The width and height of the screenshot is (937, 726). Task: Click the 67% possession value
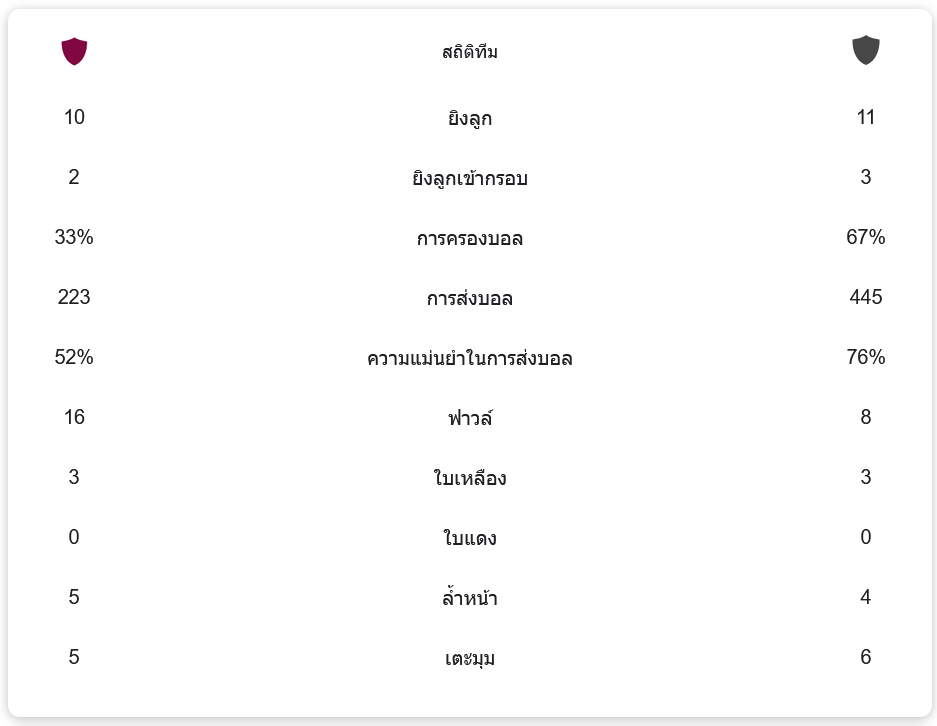tap(865, 237)
